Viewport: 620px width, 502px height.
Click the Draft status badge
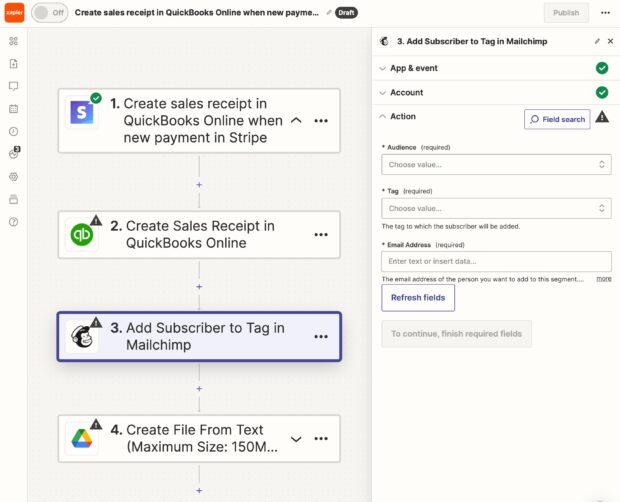[346, 13]
